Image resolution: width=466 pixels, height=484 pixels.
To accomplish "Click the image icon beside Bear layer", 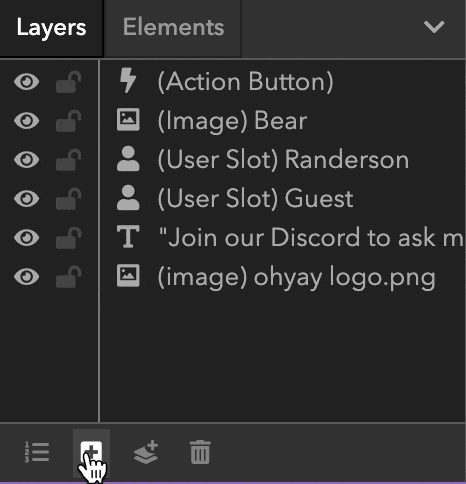I will [128, 119].
